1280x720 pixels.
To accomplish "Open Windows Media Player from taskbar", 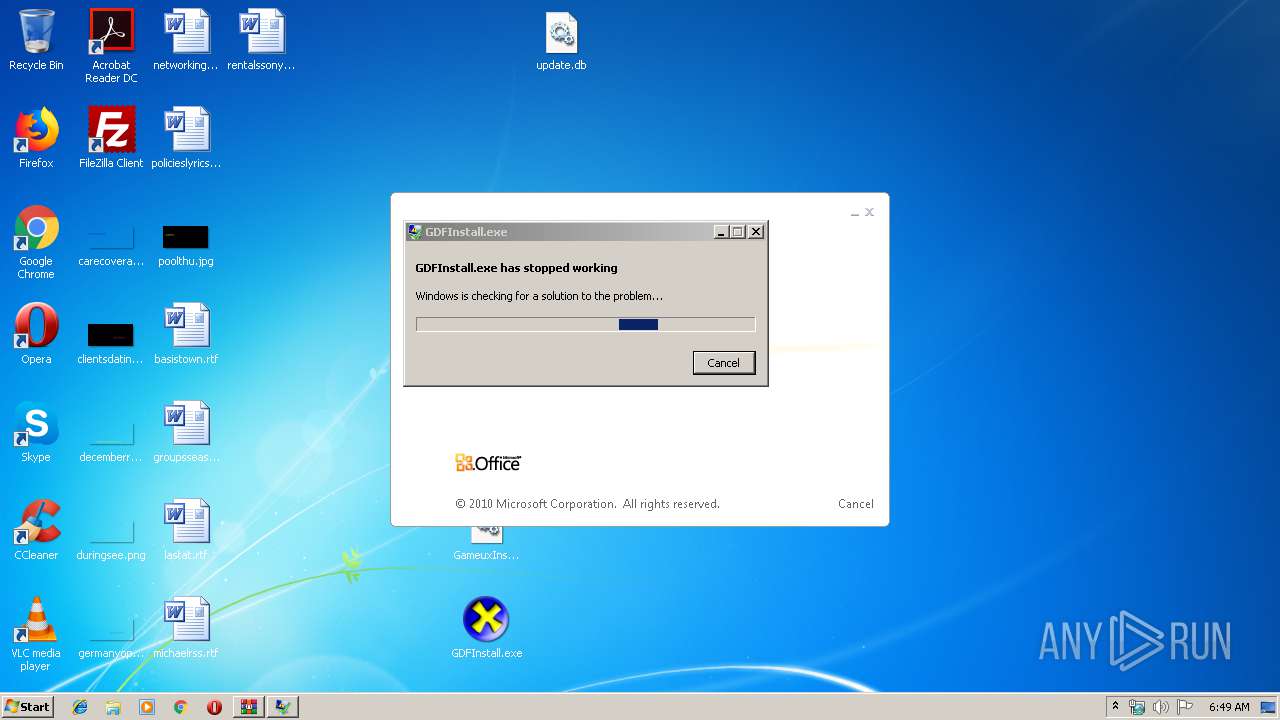I will (147, 707).
